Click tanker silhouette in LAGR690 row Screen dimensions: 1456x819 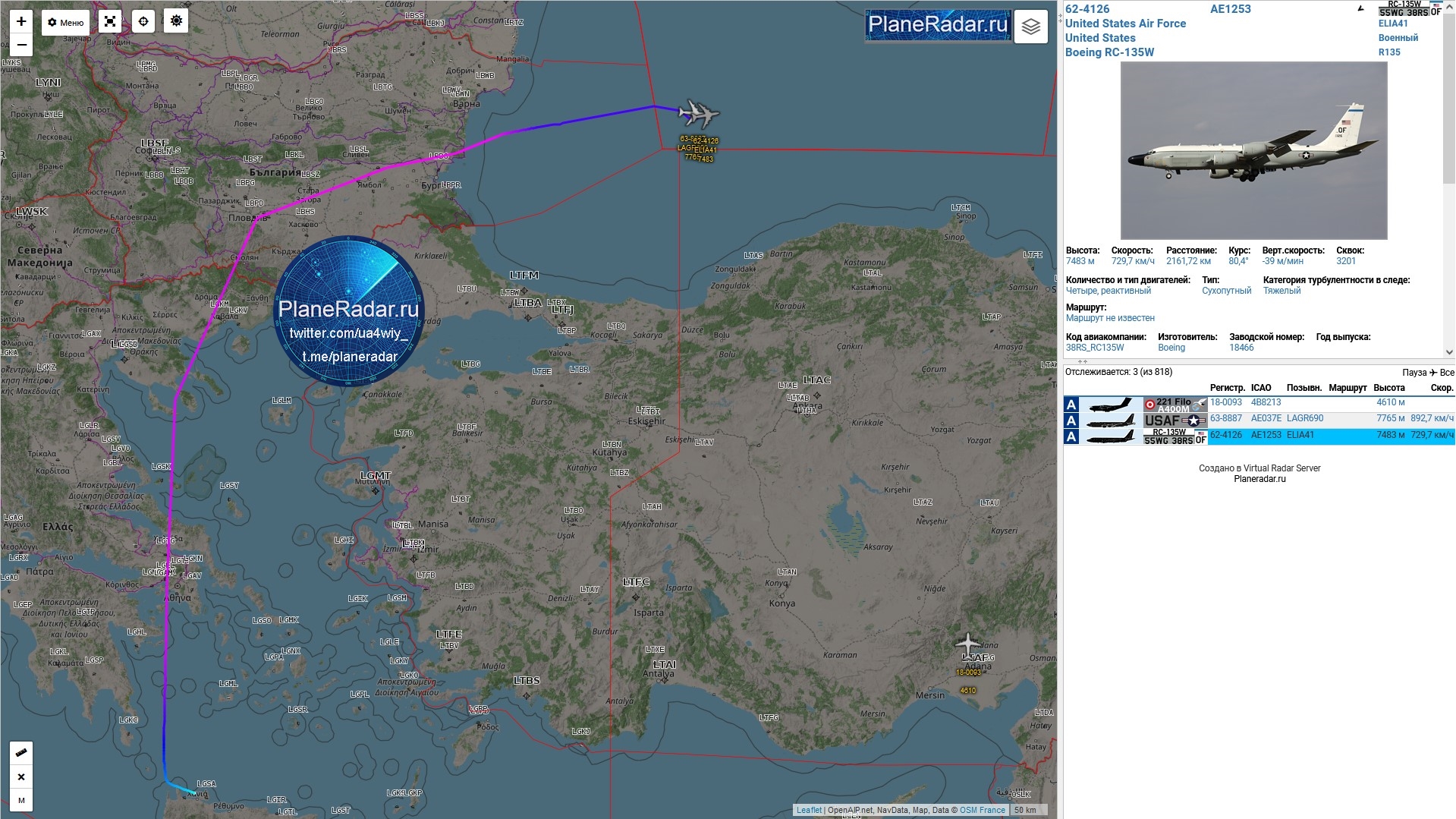click(x=1111, y=421)
